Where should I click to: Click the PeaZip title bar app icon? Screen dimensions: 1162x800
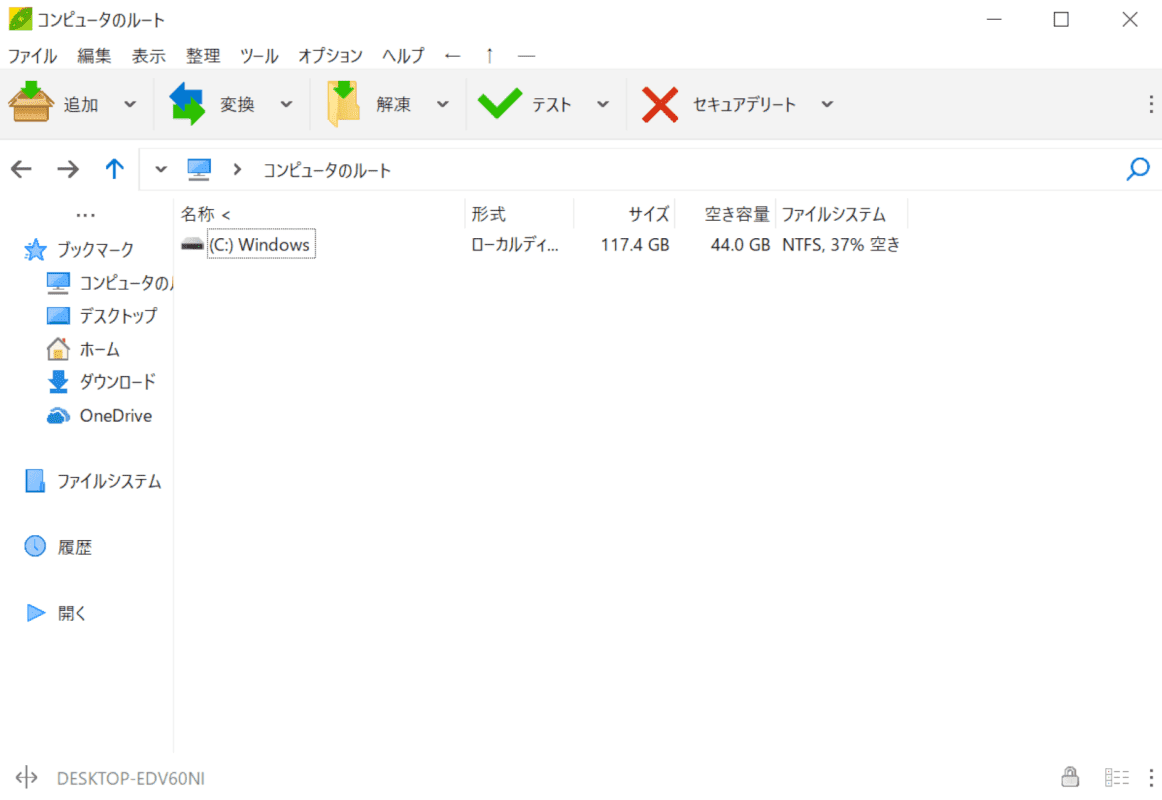[x=20, y=19]
